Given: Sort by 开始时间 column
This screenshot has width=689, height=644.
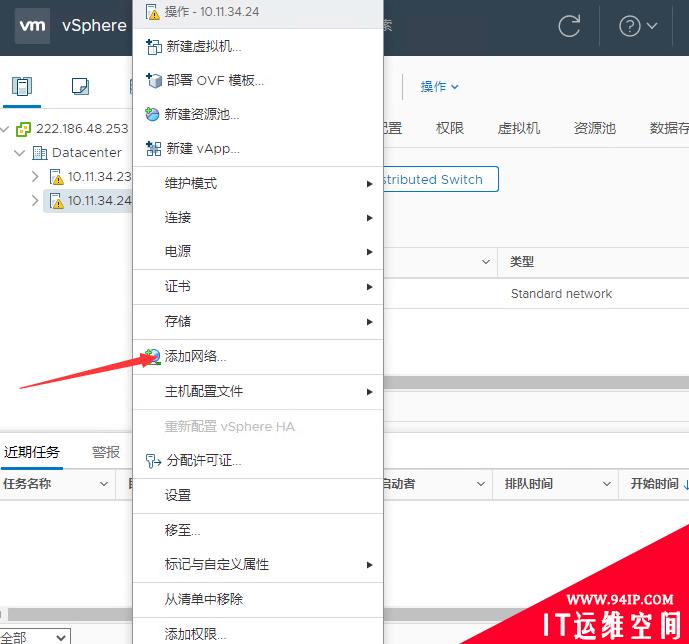Looking at the screenshot, I should [x=655, y=484].
